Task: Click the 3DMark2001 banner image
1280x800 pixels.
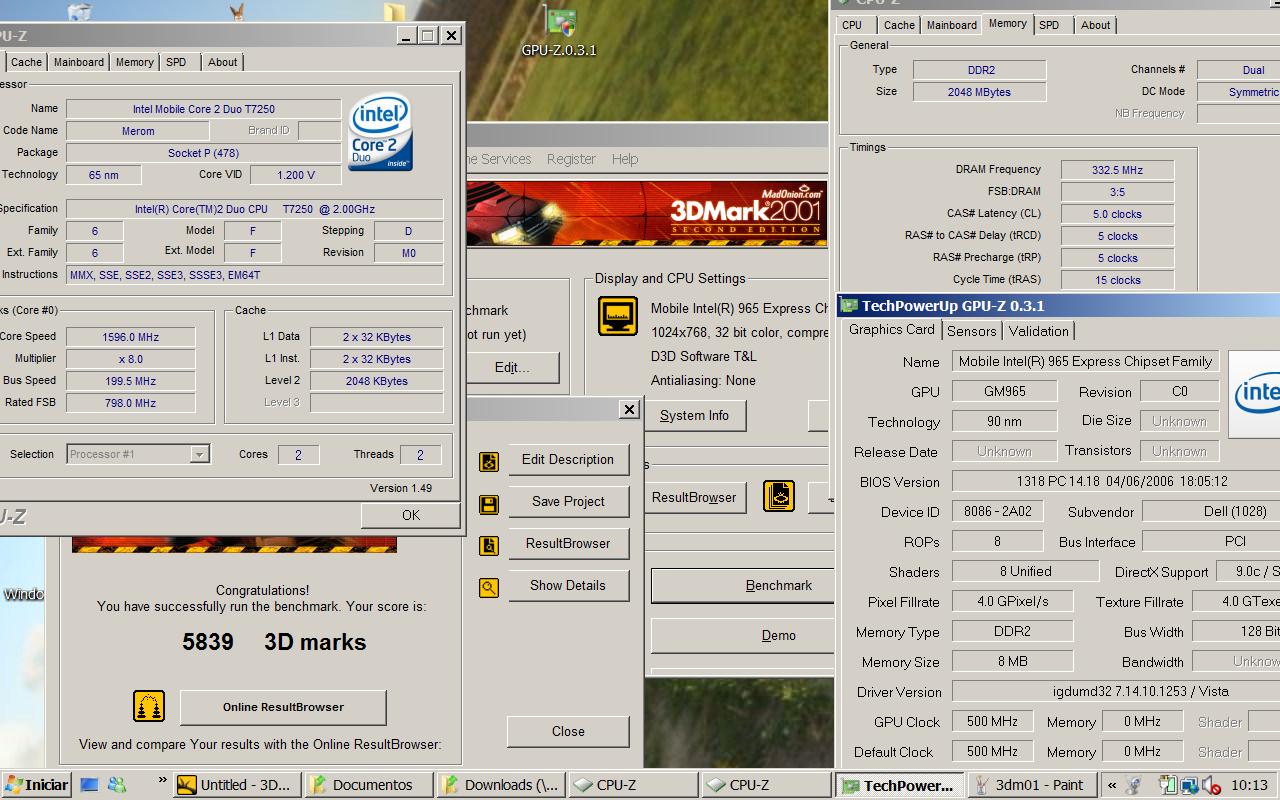Action: pos(646,213)
